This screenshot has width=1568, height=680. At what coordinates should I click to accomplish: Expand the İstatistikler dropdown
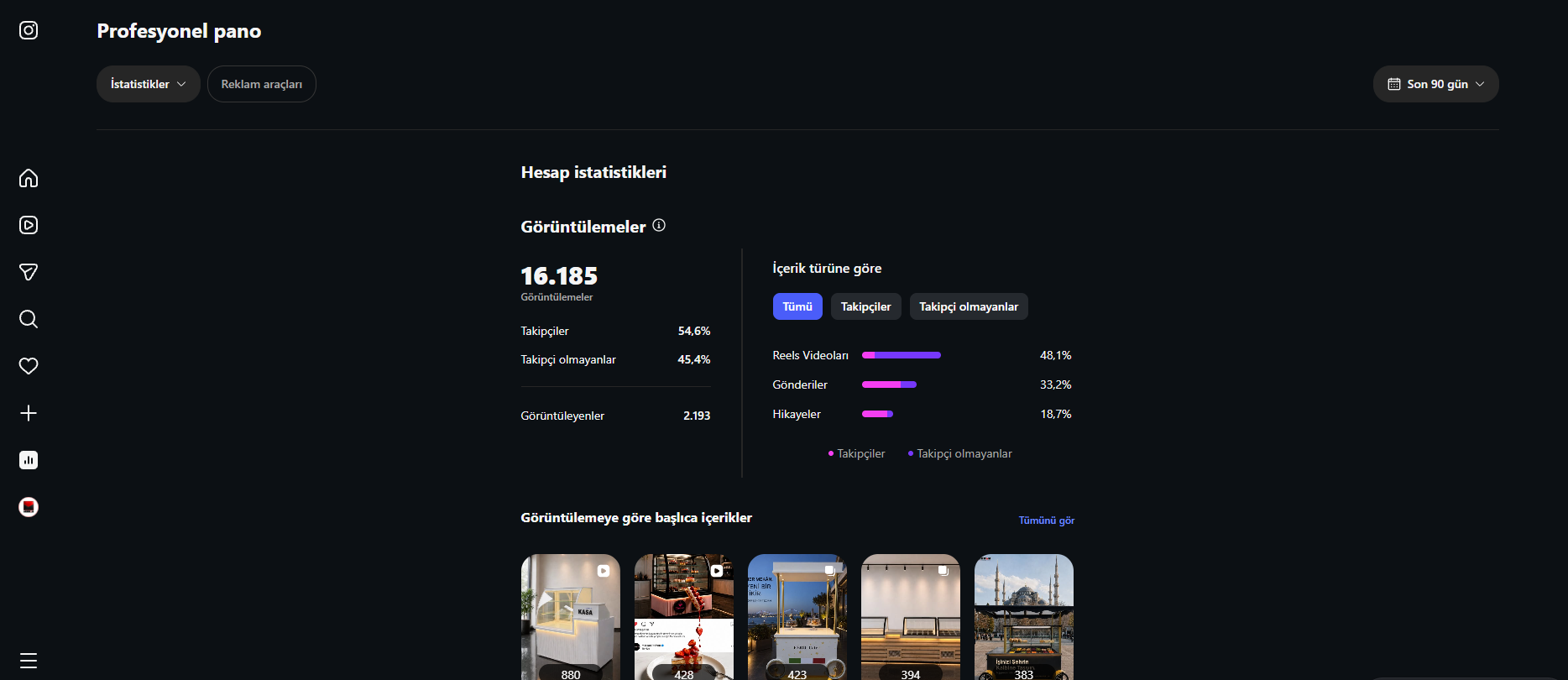[x=149, y=84]
